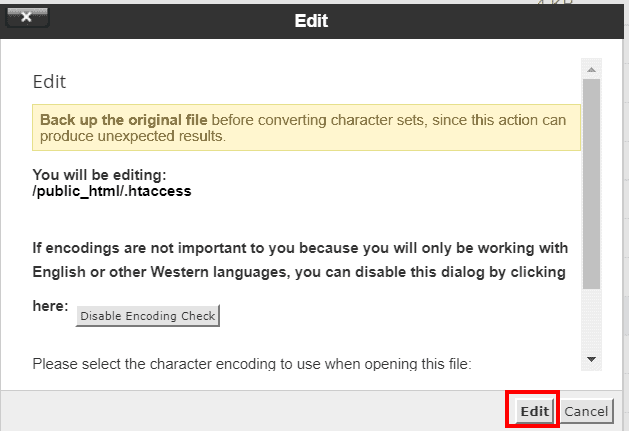Viewport: 629px width, 431px height.
Task: Click Disable Encoding Check button
Action: [x=148, y=316]
